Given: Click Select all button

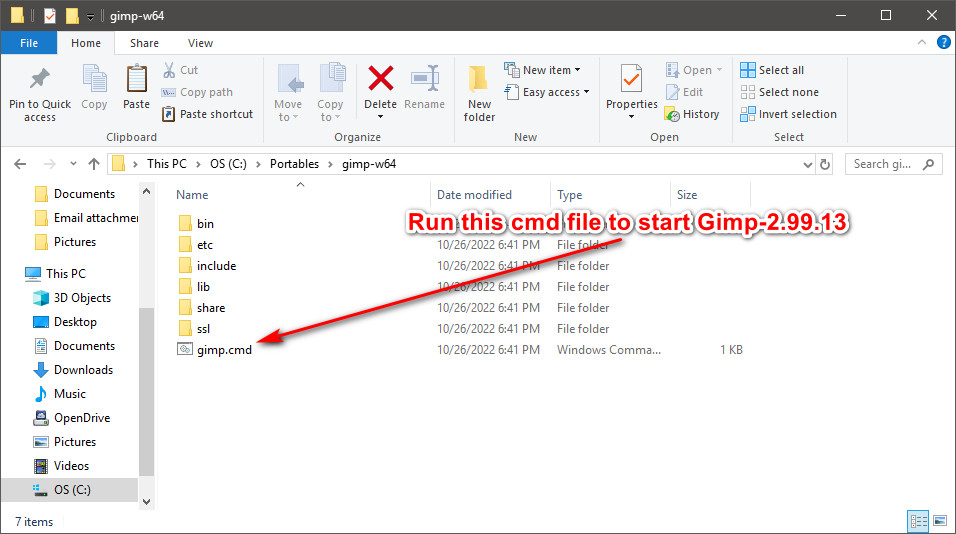Looking at the screenshot, I should [772, 70].
